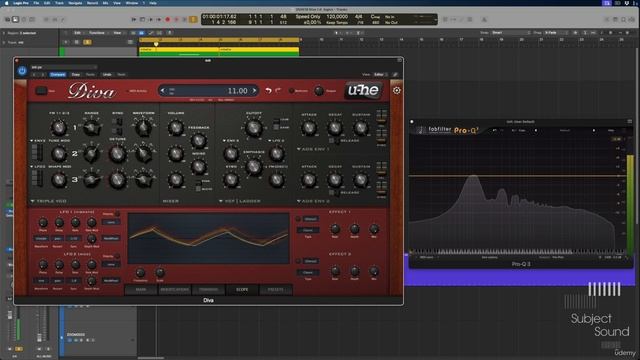Viewport: 640px width, 360px height.
Task: Toggle oscillator Sync lower switch
Action: 118,131
